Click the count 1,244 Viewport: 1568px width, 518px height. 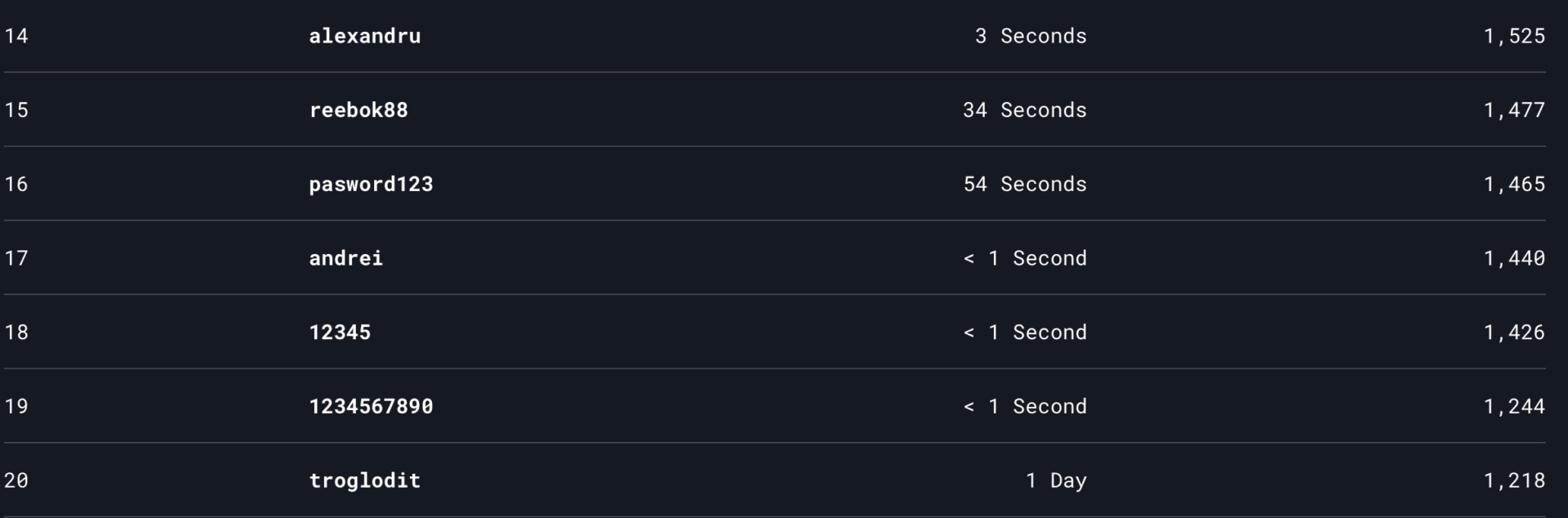coord(1514,407)
